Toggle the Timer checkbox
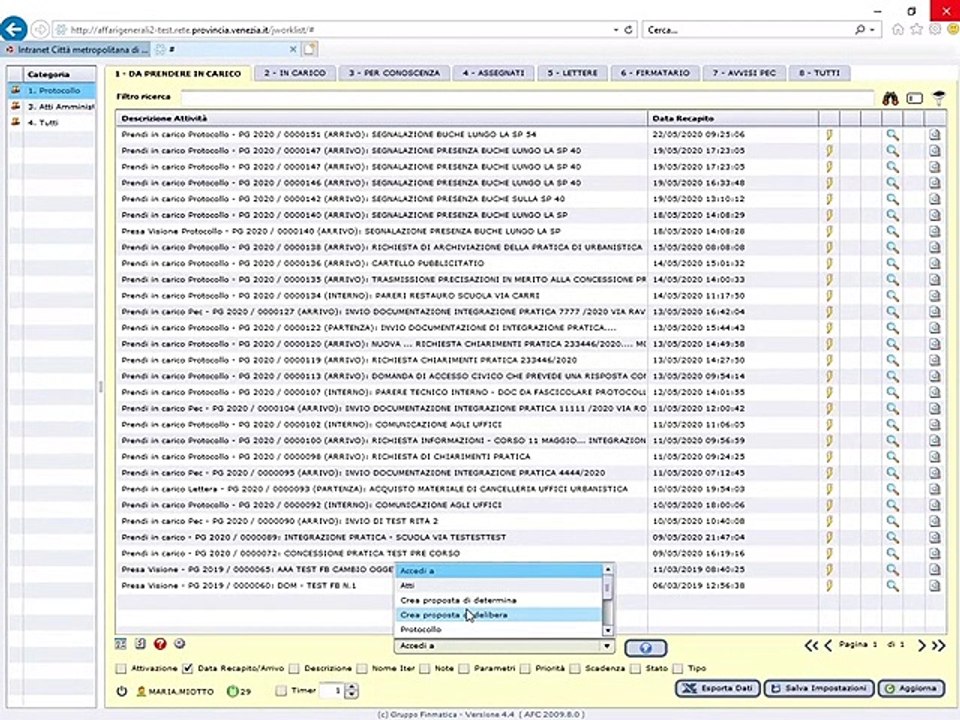This screenshot has width=960, height=720. (x=281, y=691)
